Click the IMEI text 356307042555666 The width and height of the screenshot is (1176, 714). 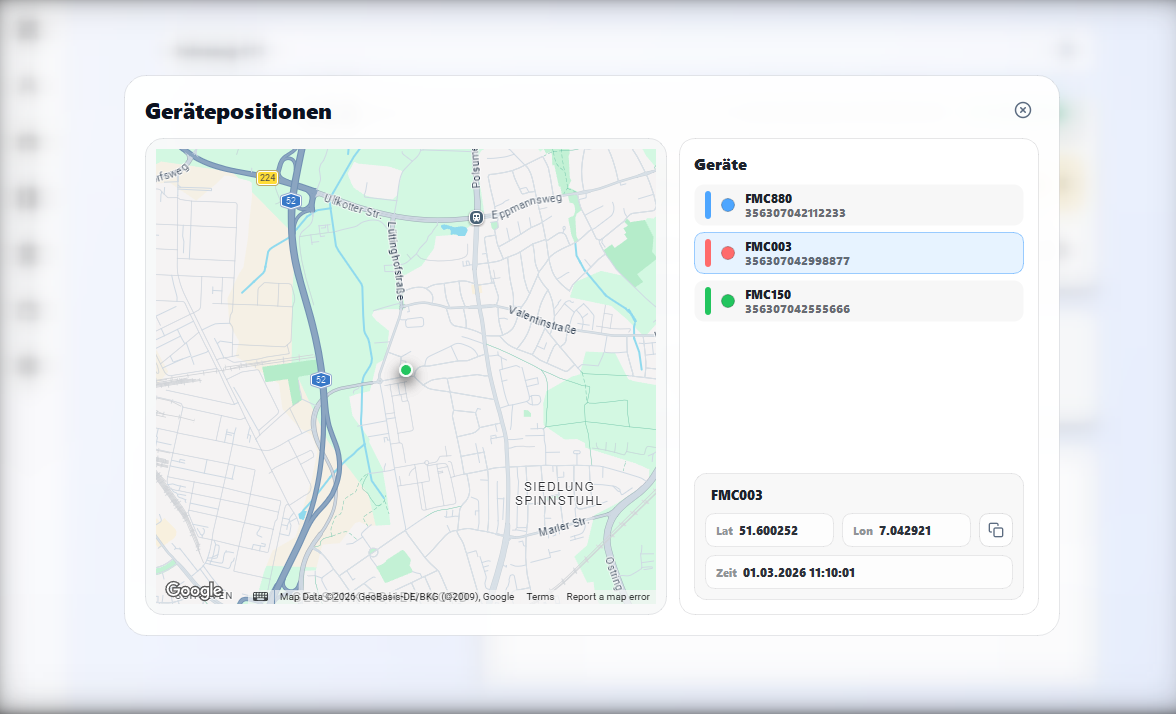[797, 309]
